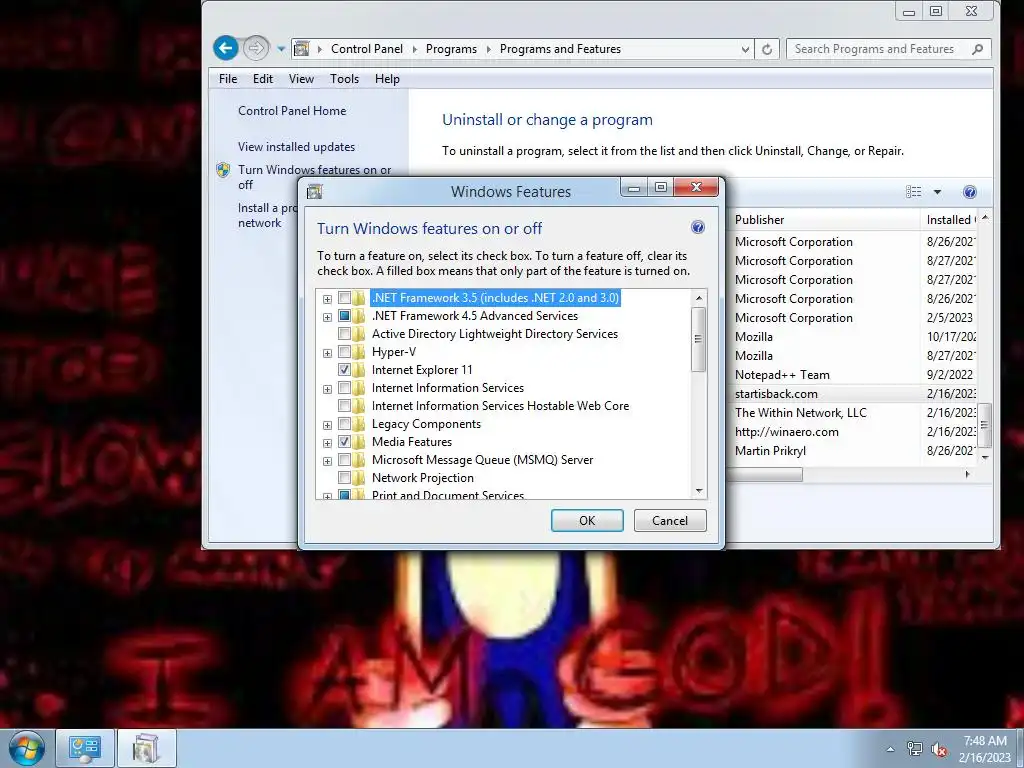This screenshot has width=1024, height=768.
Task: Click Programs and Features help icon
Action: tap(970, 192)
